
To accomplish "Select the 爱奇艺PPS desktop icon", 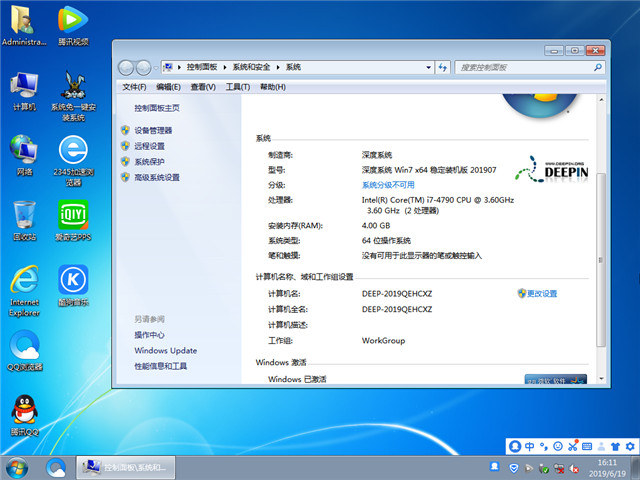I will click(x=73, y=220).
